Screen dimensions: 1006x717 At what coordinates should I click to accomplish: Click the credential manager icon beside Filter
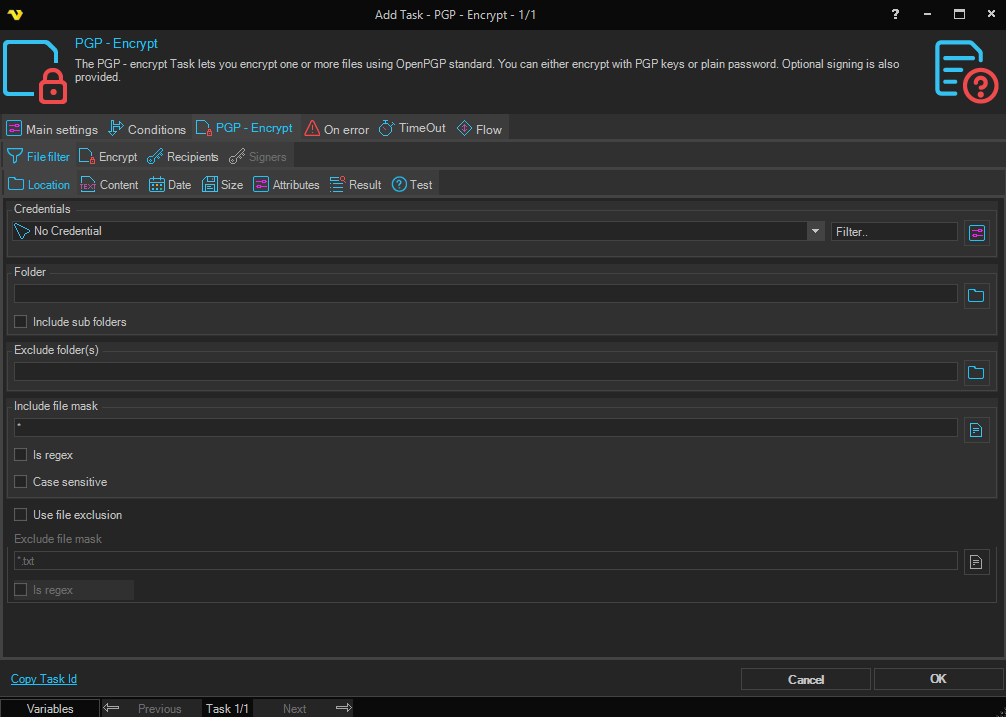[x=976, y=232]
